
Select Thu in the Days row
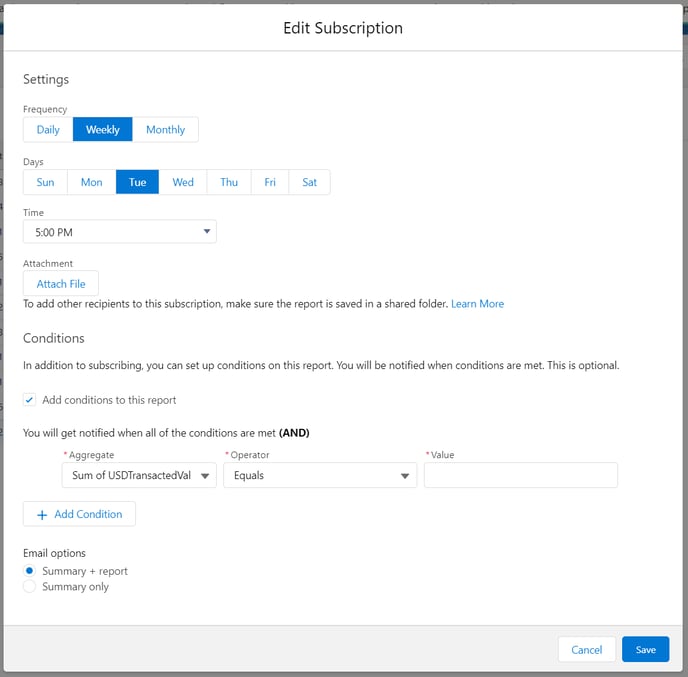click(x=229, y=182)
